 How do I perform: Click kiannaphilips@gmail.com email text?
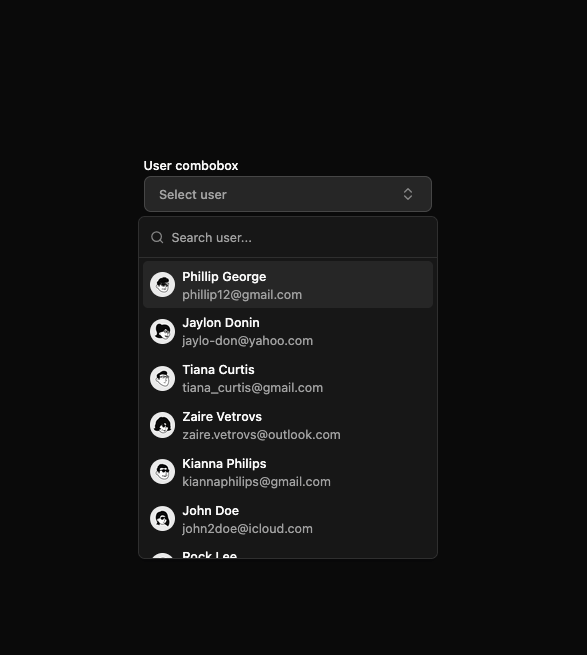tap(256, 482)
